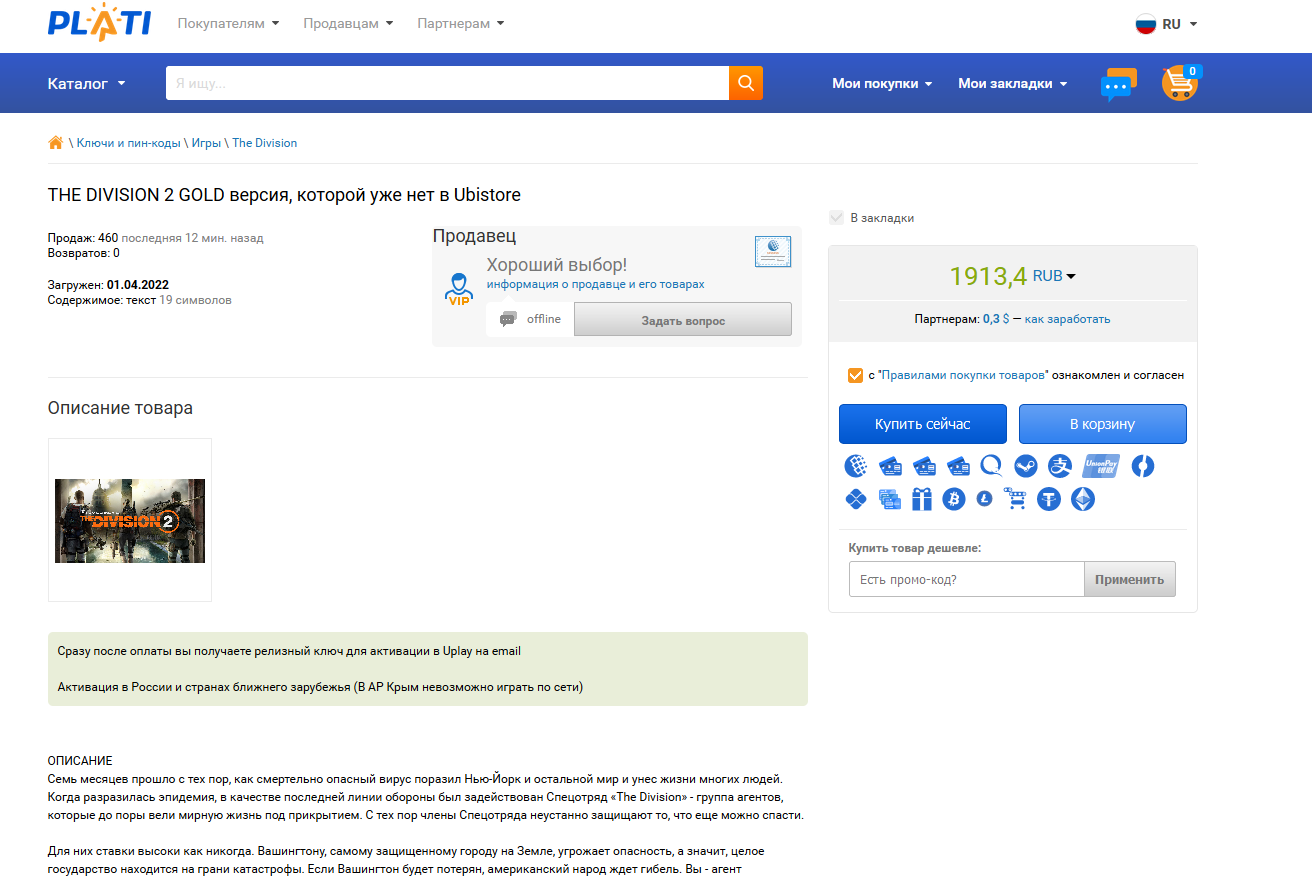Open the RUB currency dropdown
Image resolution: width=1312 pixels, height=882 pixels.
1054,276
